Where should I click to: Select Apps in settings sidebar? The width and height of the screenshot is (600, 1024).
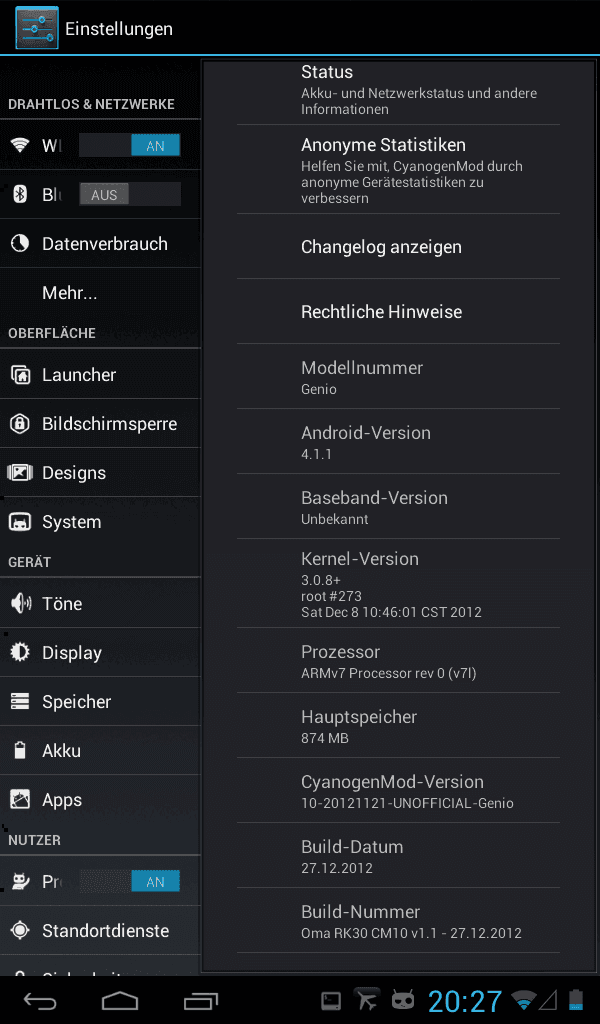101,799
